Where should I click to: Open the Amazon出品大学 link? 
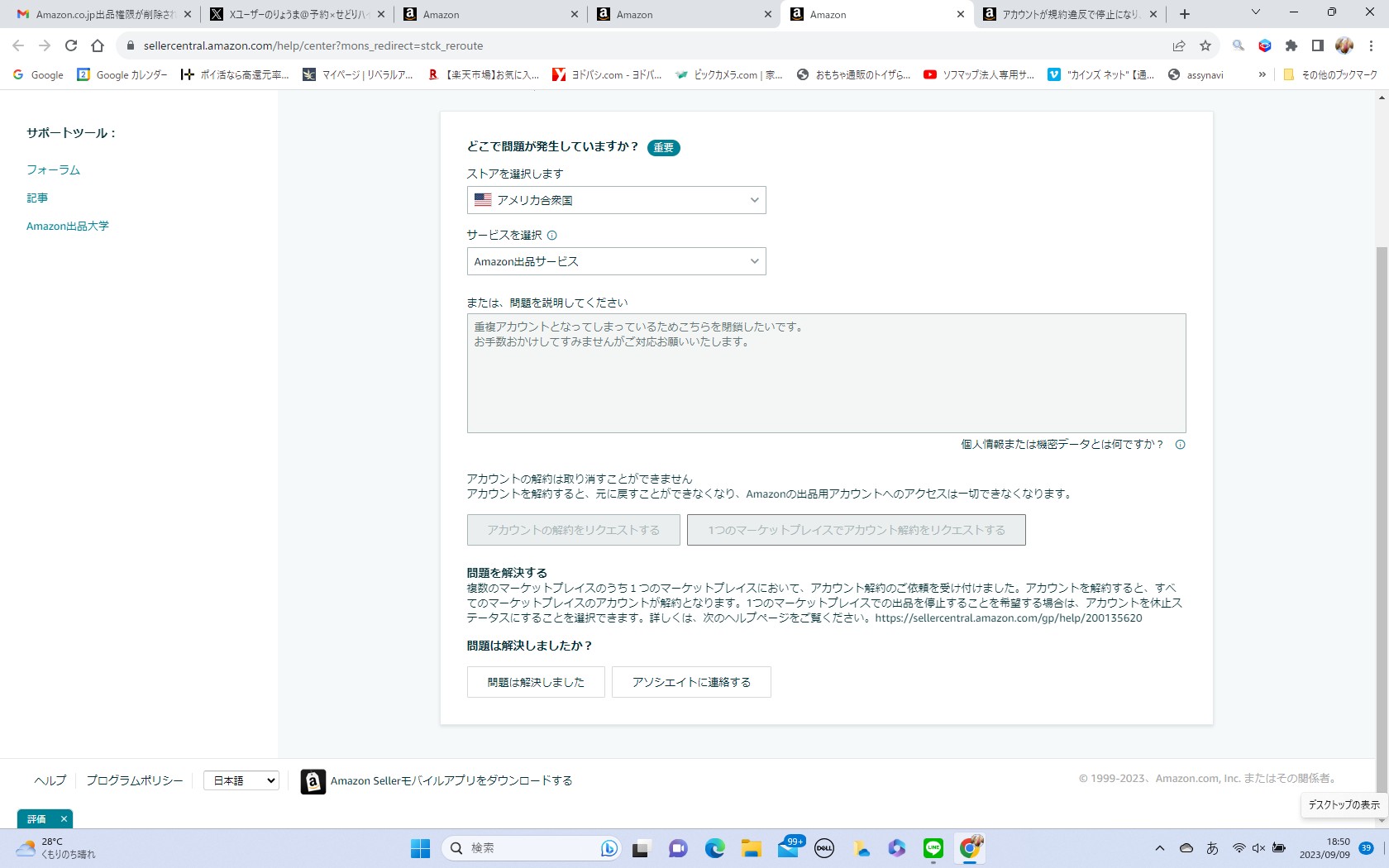click(68, 226)
